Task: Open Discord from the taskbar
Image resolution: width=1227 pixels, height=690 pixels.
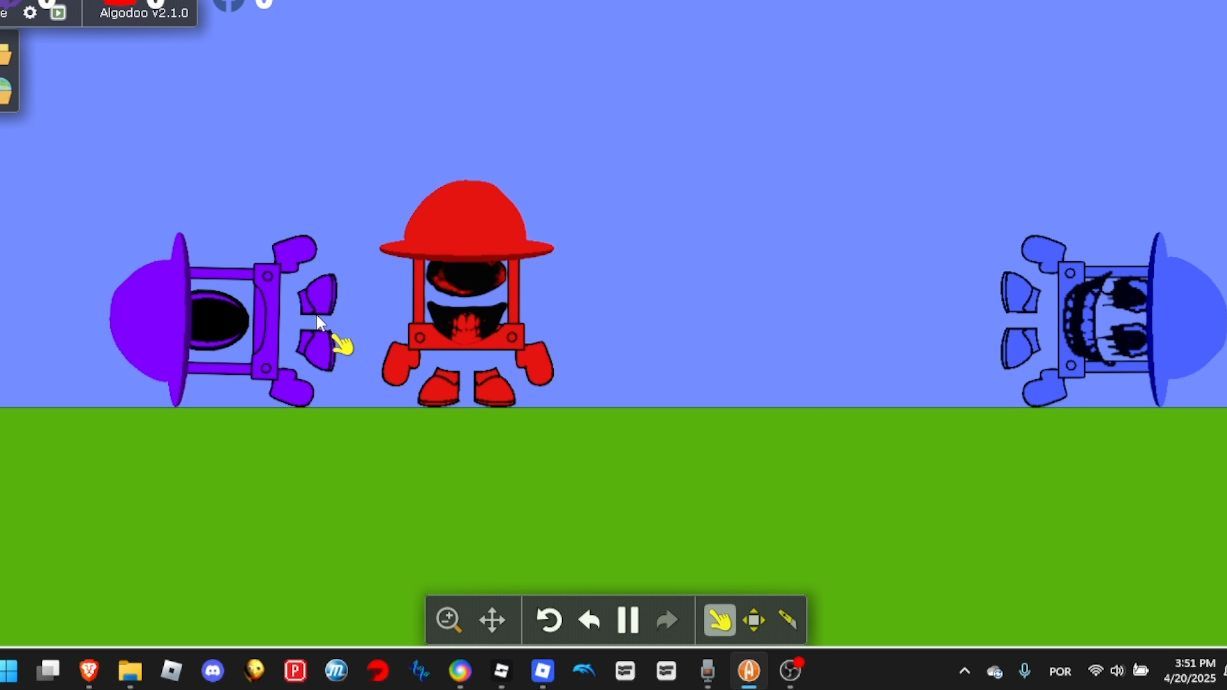Action: [213, 671]
